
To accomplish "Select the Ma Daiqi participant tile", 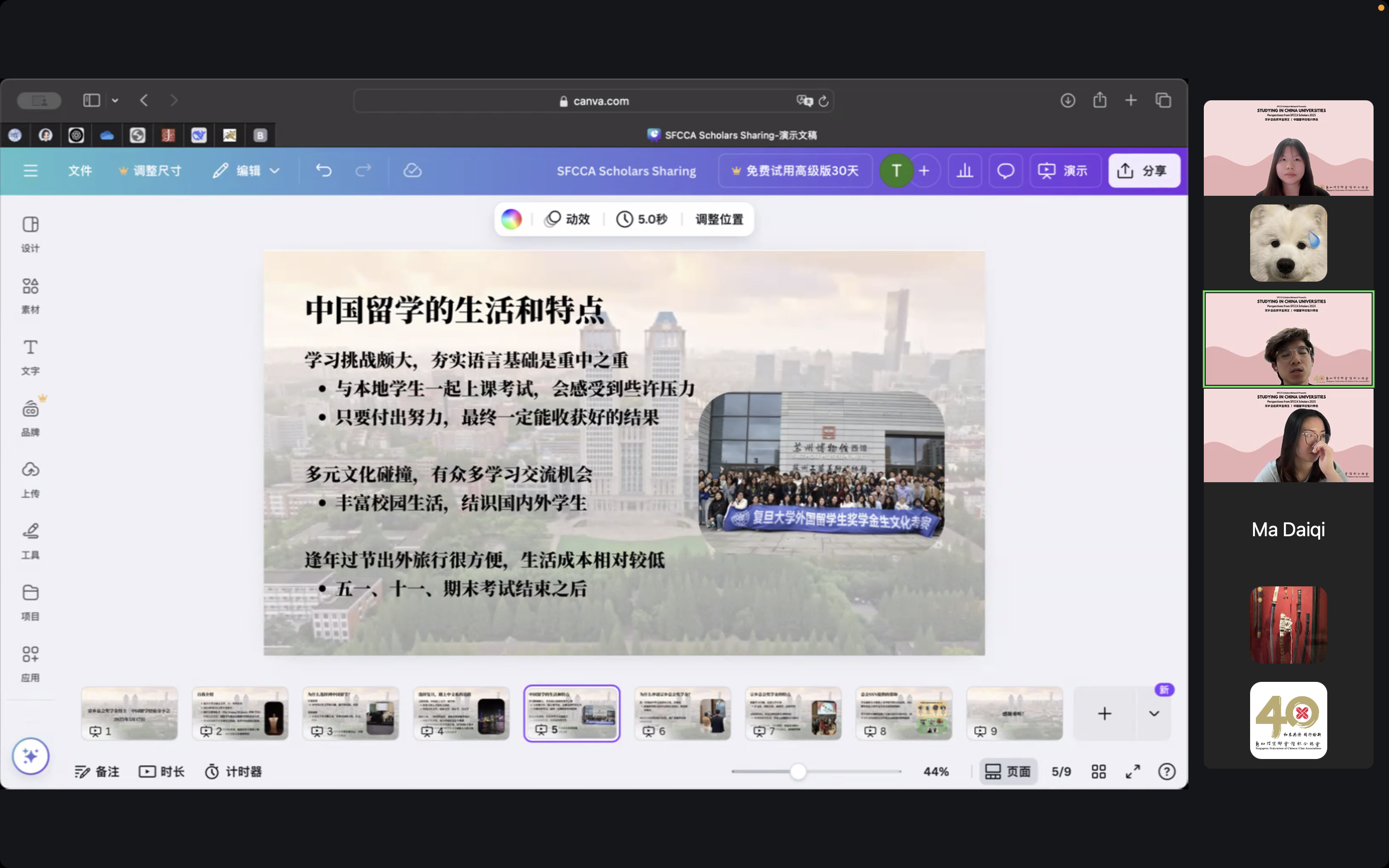I will 1288,529.
